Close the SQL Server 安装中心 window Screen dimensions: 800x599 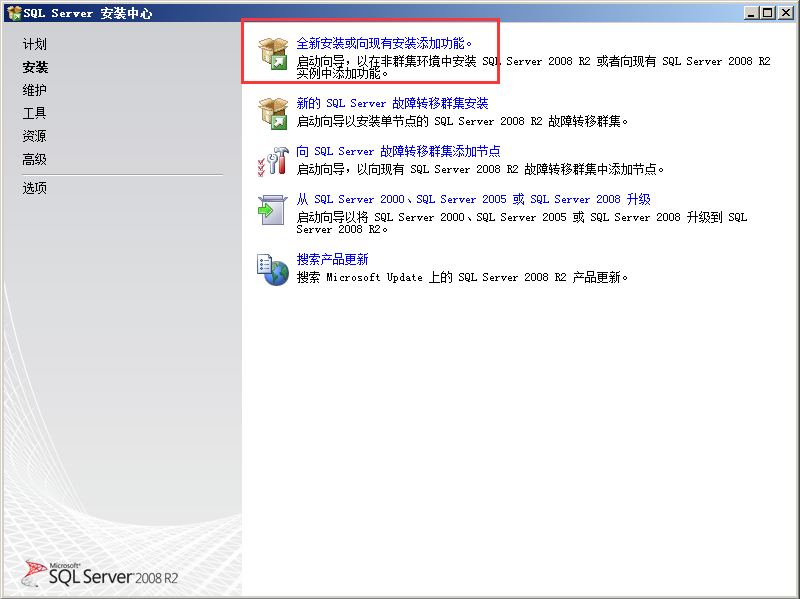pyautogui.click(x=786, y=13)
